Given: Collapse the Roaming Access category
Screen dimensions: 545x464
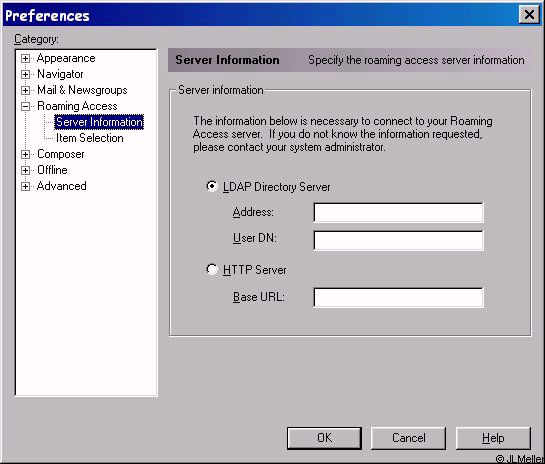Looking at the screenshot, I should coord(25,106).
